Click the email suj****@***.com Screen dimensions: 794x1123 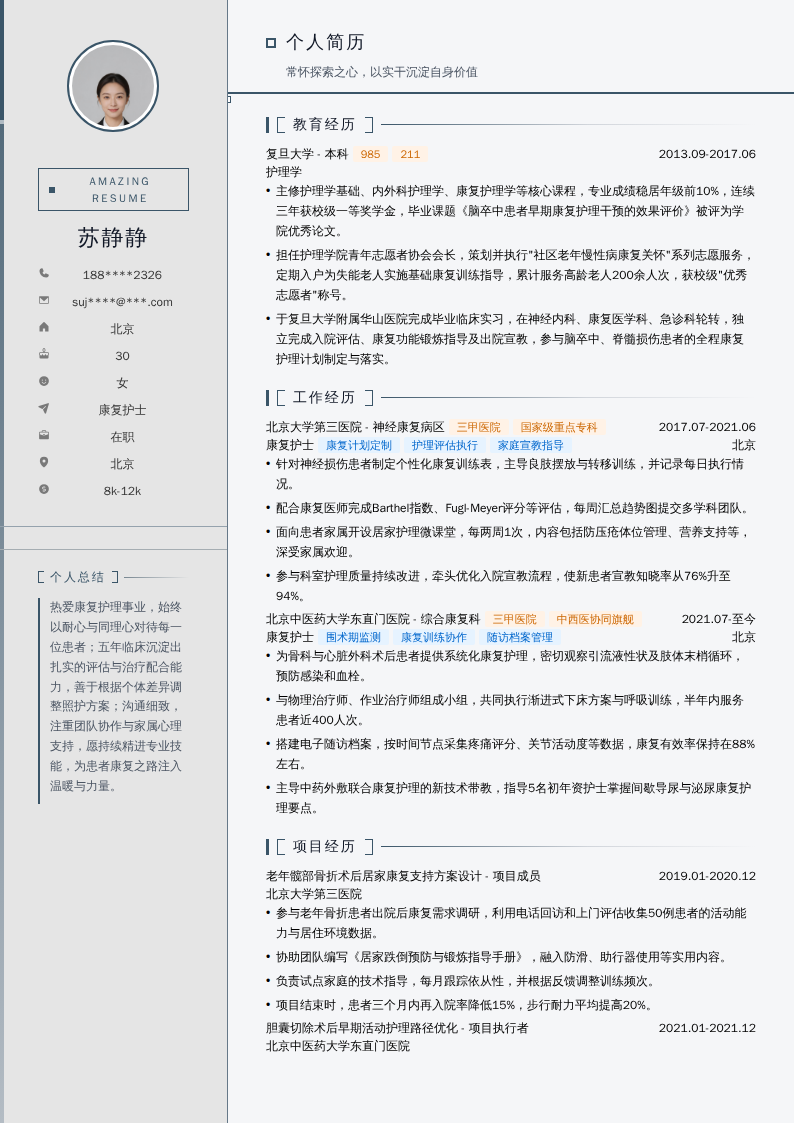[122, 302]
